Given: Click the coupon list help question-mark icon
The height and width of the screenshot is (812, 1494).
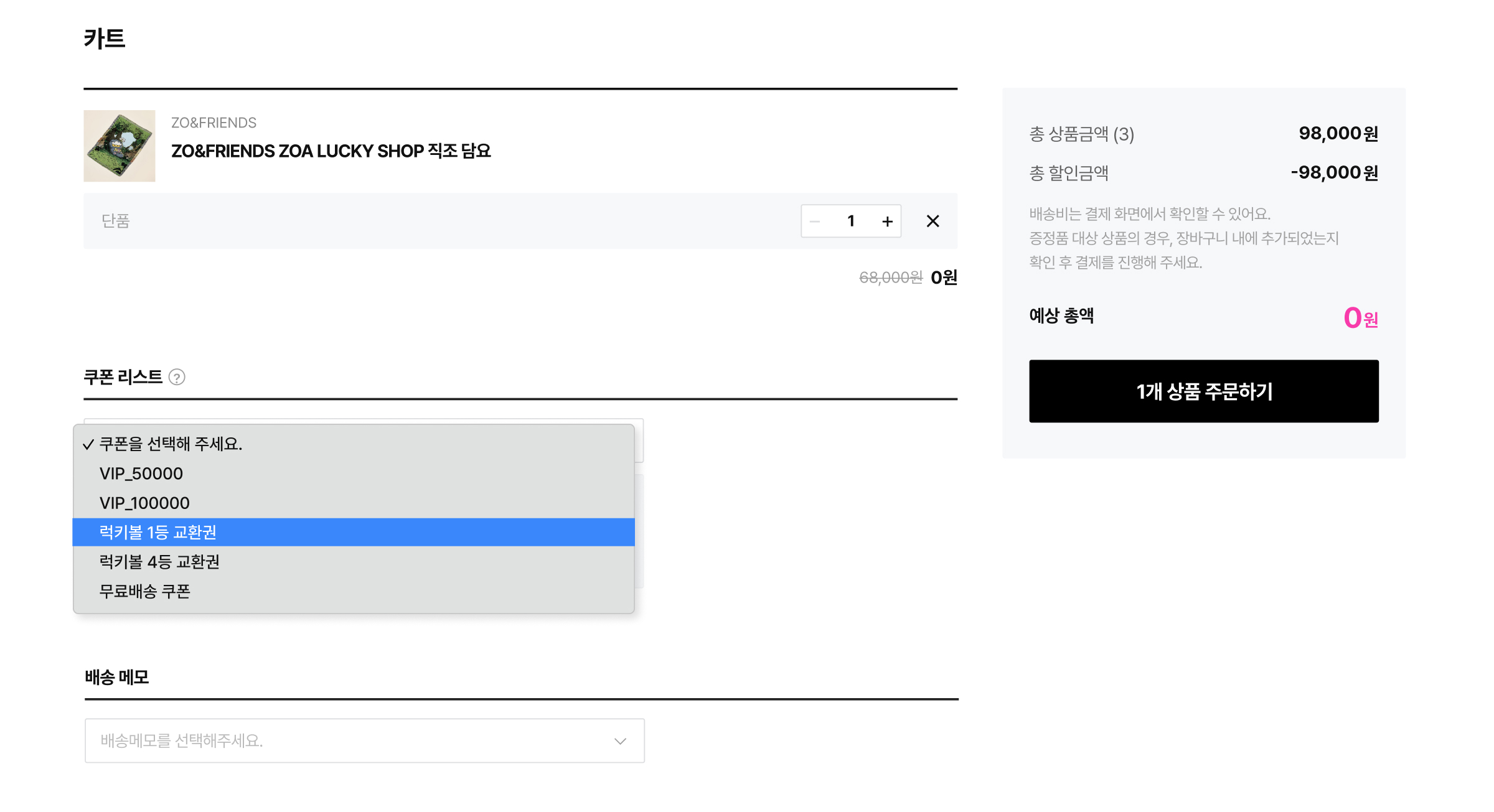Looking at the screenshot, I should point(177,377).
